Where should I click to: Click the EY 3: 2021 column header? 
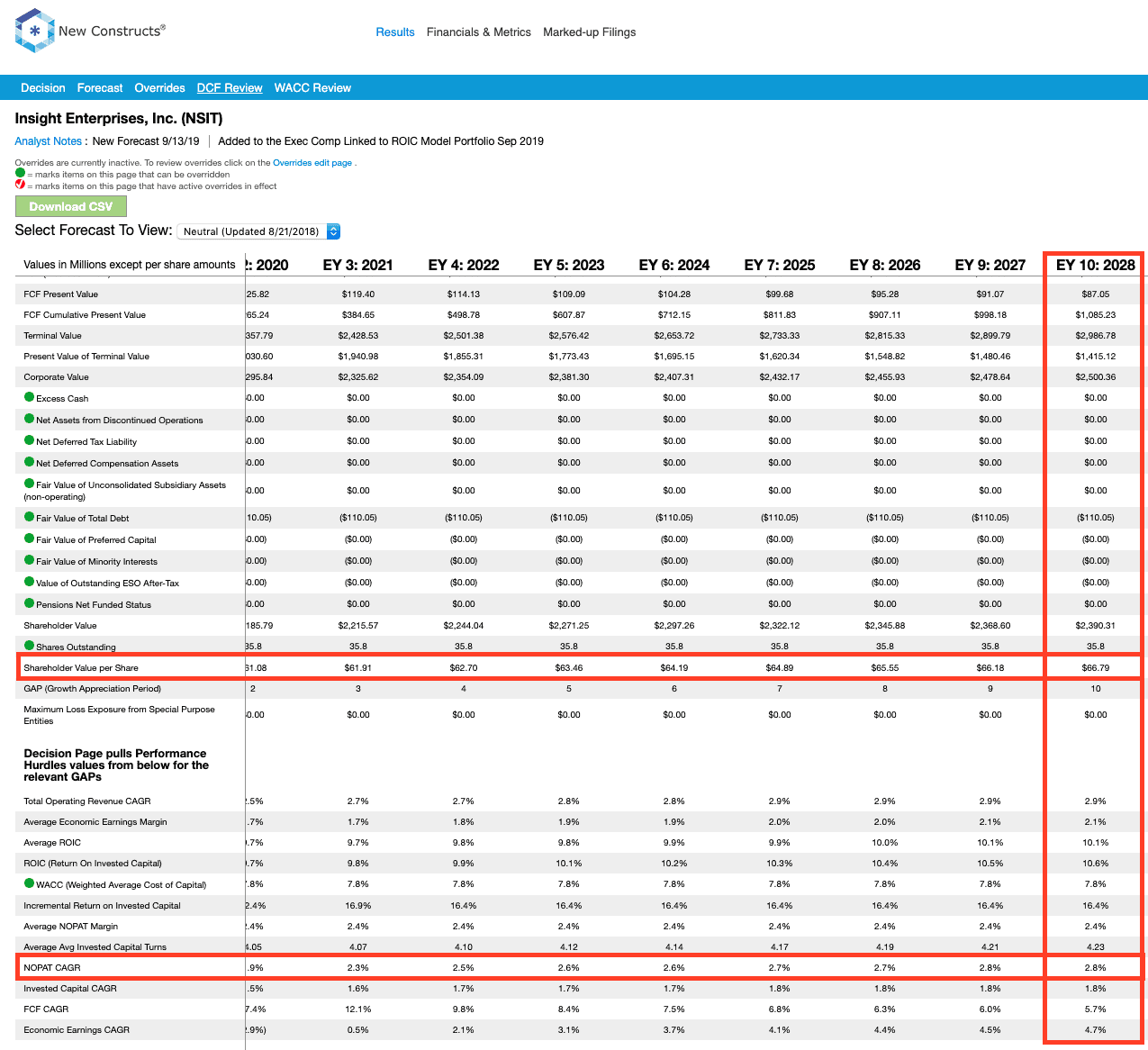point(358,265)
